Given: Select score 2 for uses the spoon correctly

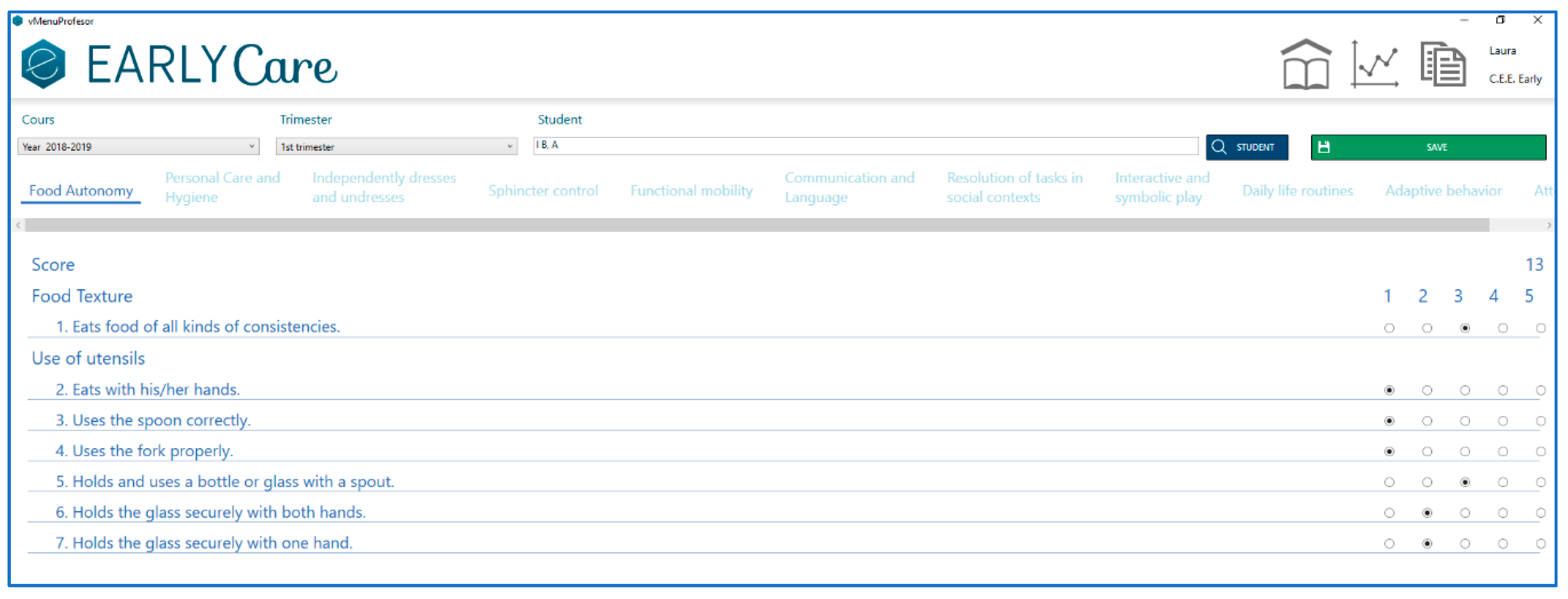Looking at the screenshot, I should pyautogui.click(x=1427, y=421).
